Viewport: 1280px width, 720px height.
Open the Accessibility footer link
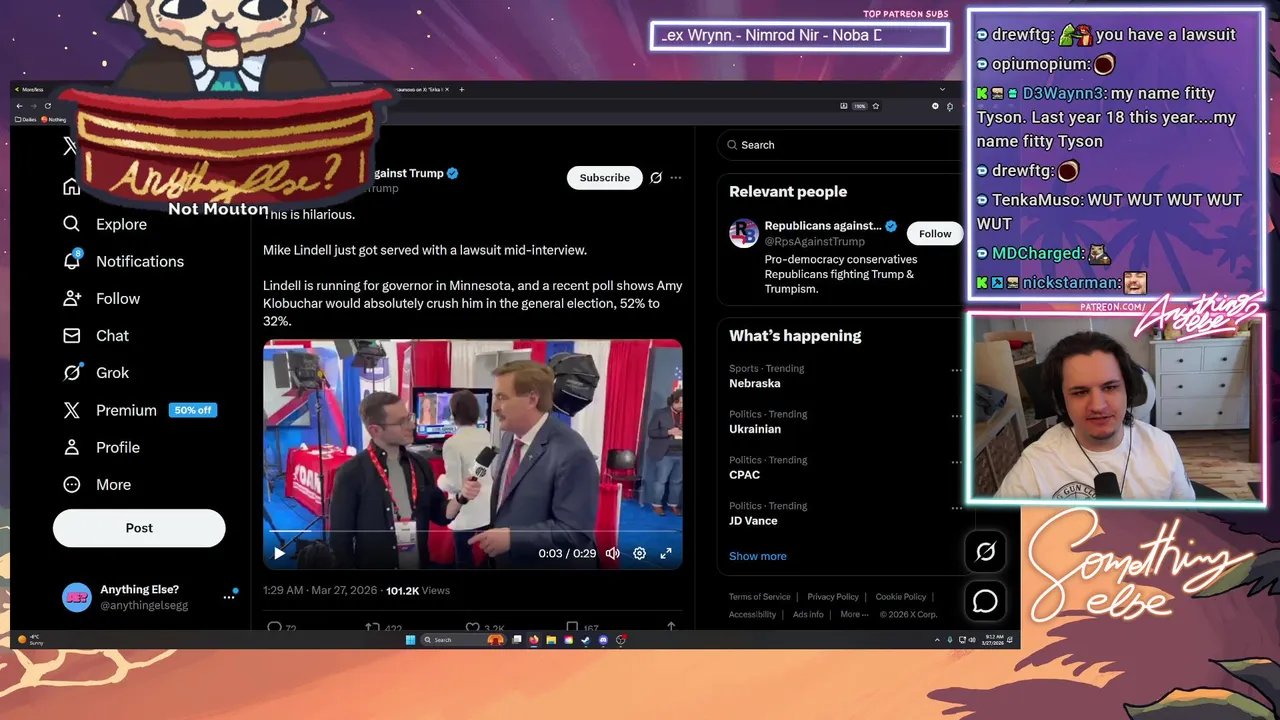click(752, 615)
